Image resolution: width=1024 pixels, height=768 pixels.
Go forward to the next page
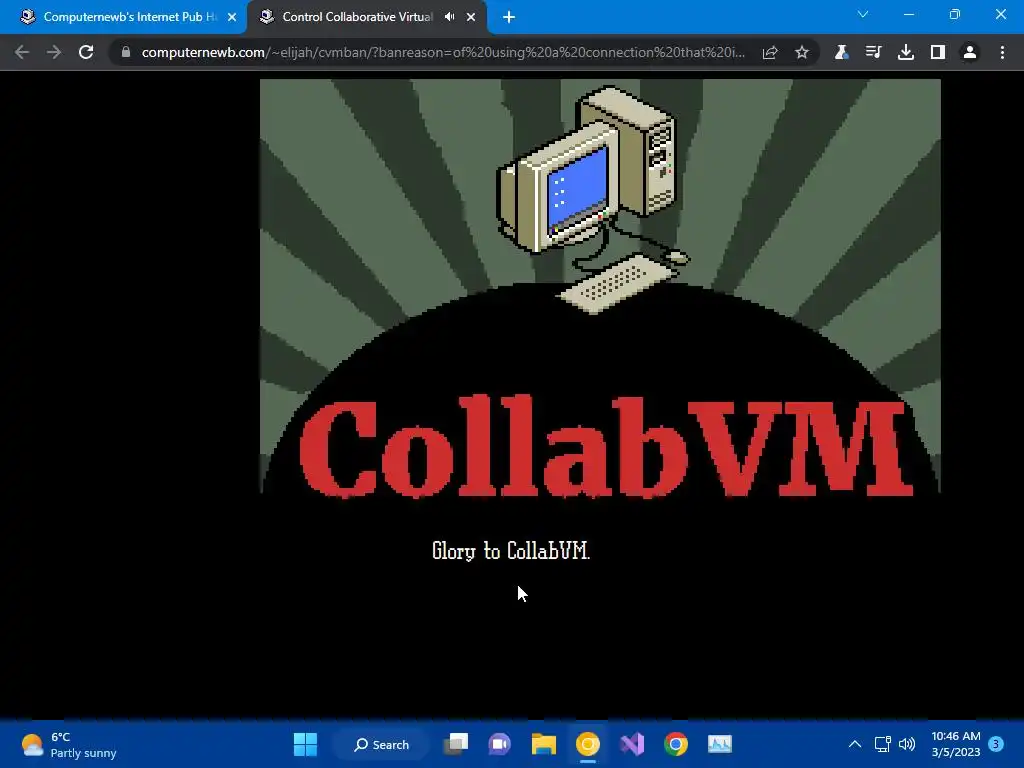(x=54, y=52)
